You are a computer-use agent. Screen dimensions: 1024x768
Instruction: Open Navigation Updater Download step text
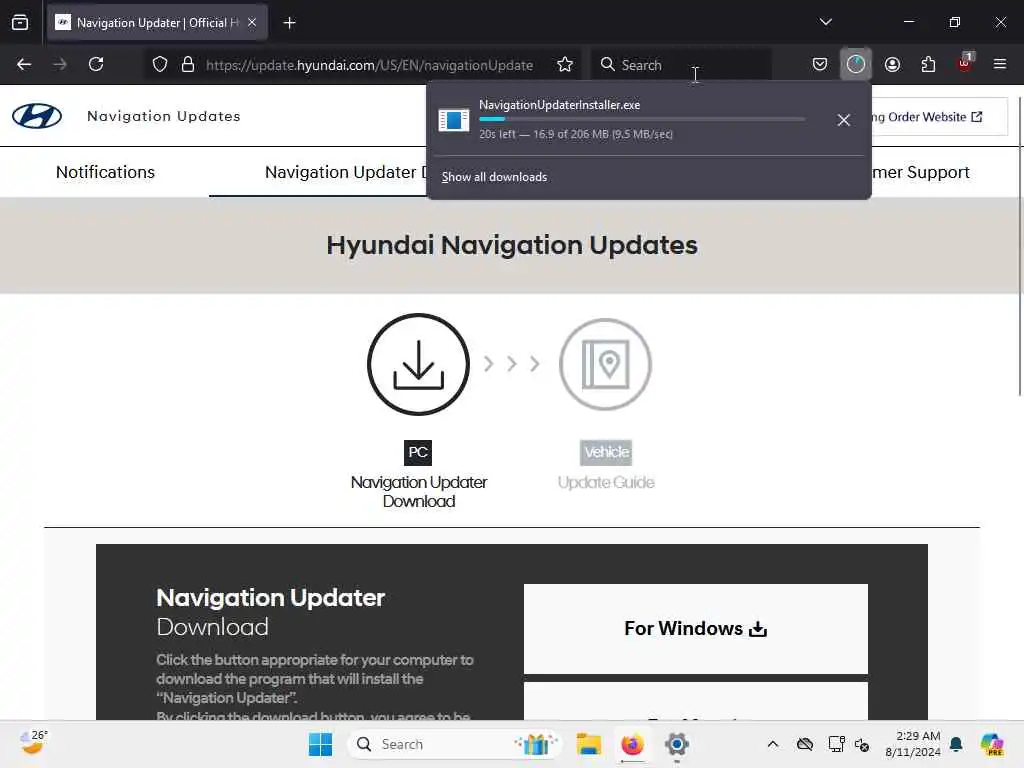419,491
